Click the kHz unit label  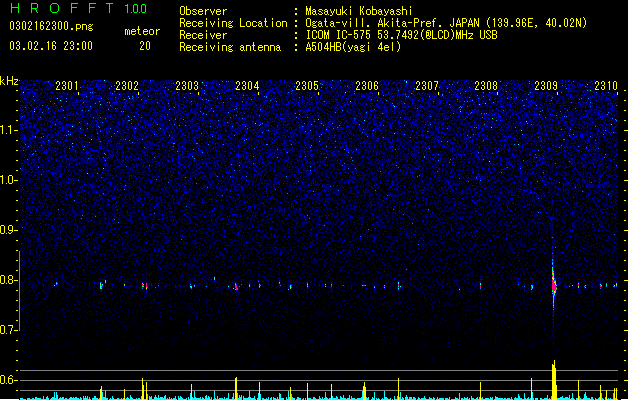coord(9,81)
